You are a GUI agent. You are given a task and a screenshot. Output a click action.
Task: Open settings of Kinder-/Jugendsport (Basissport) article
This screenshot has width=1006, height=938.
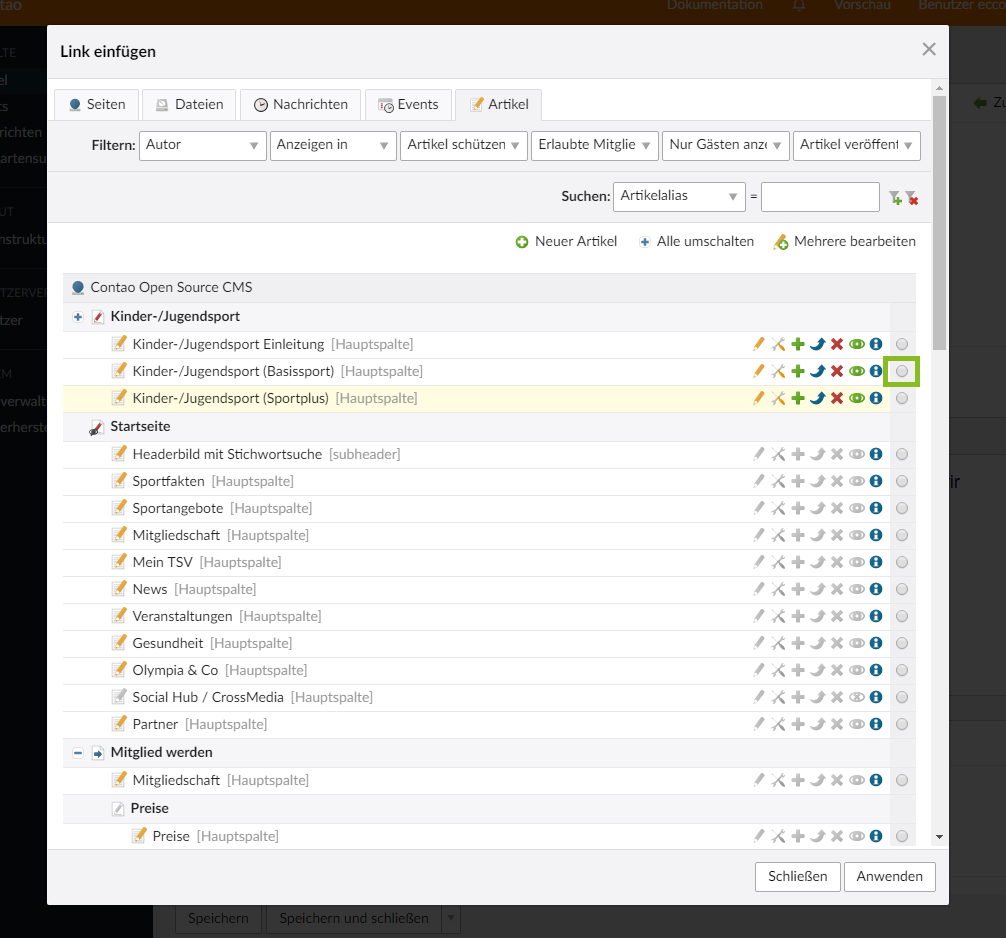(778, 371)
